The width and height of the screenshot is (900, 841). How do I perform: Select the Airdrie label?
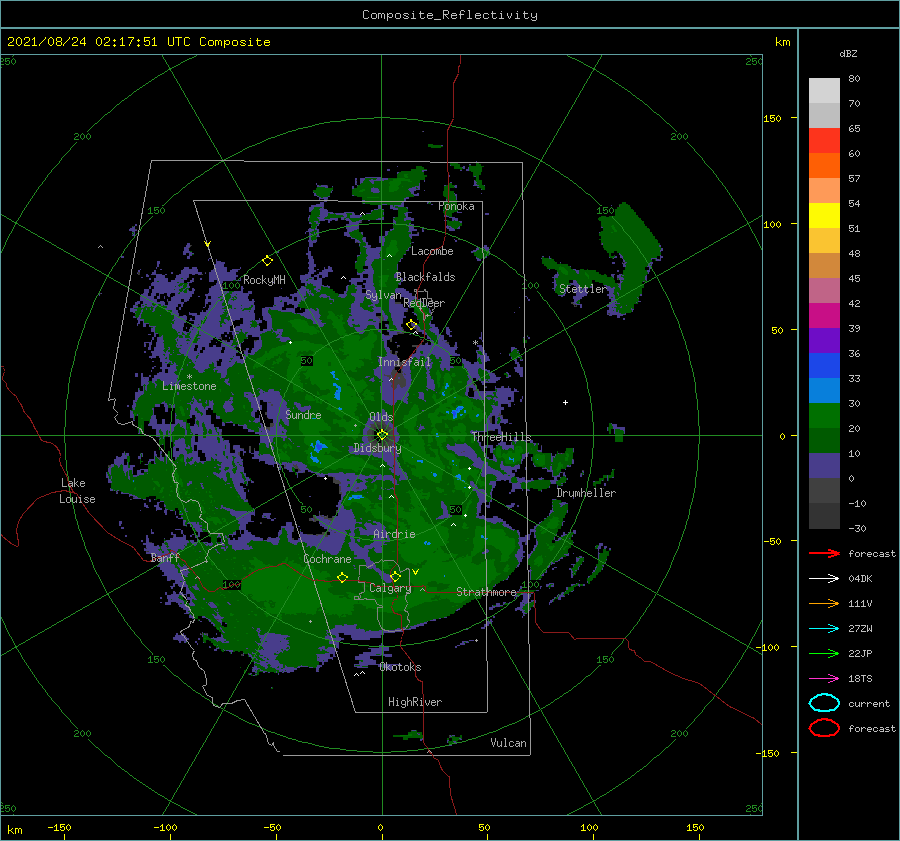394,534
